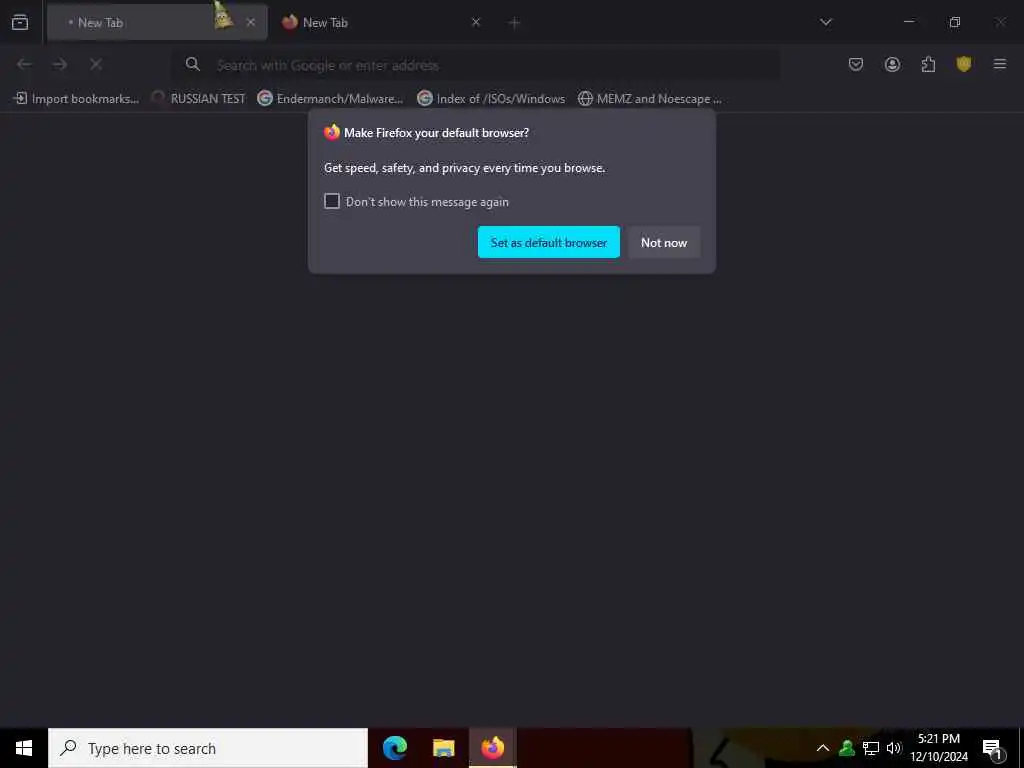The image size is (1024, 768).
Task: Open the Extensions panel
Action: pos(928,64)
